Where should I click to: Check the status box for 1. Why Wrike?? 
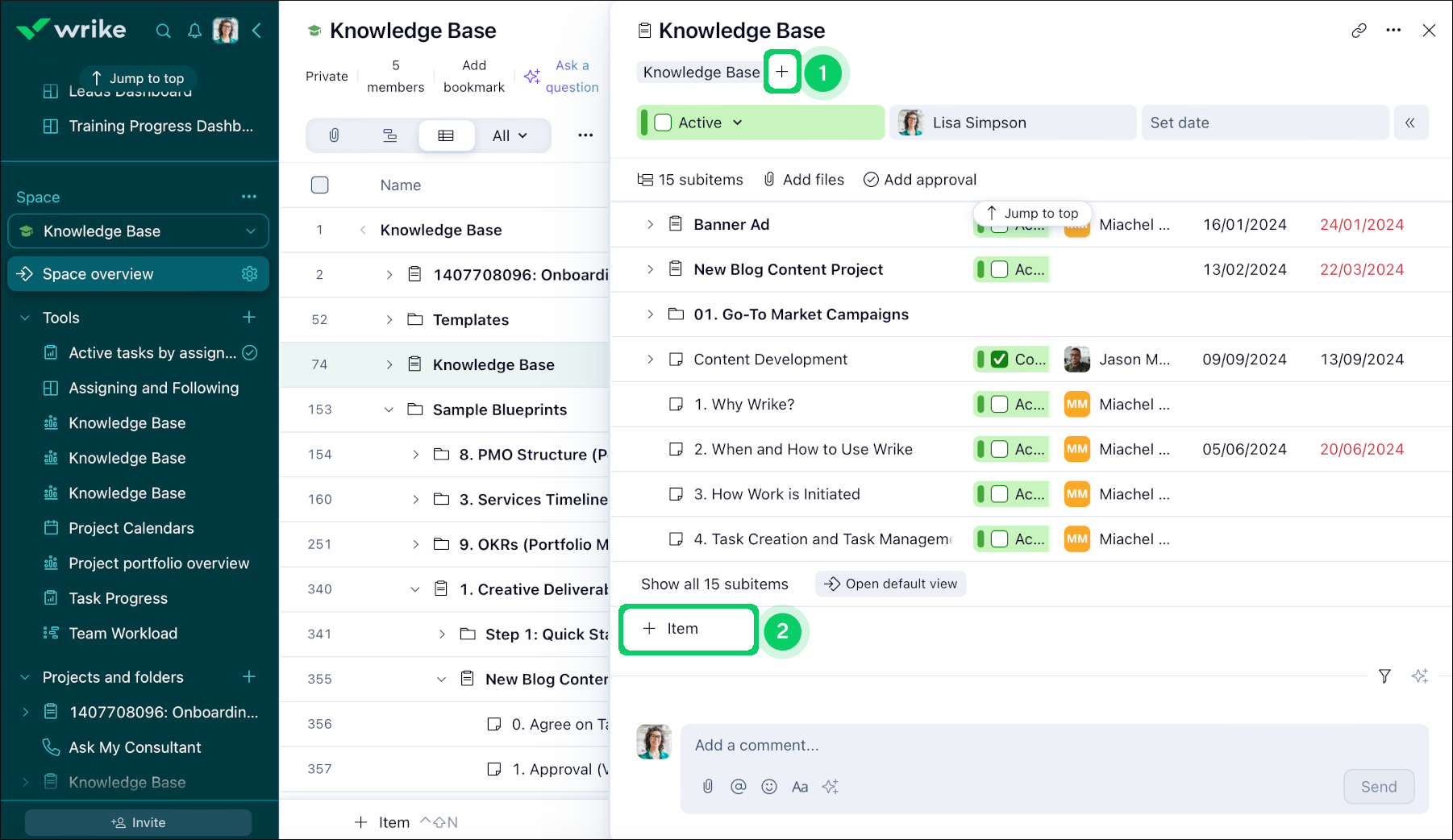999,405
